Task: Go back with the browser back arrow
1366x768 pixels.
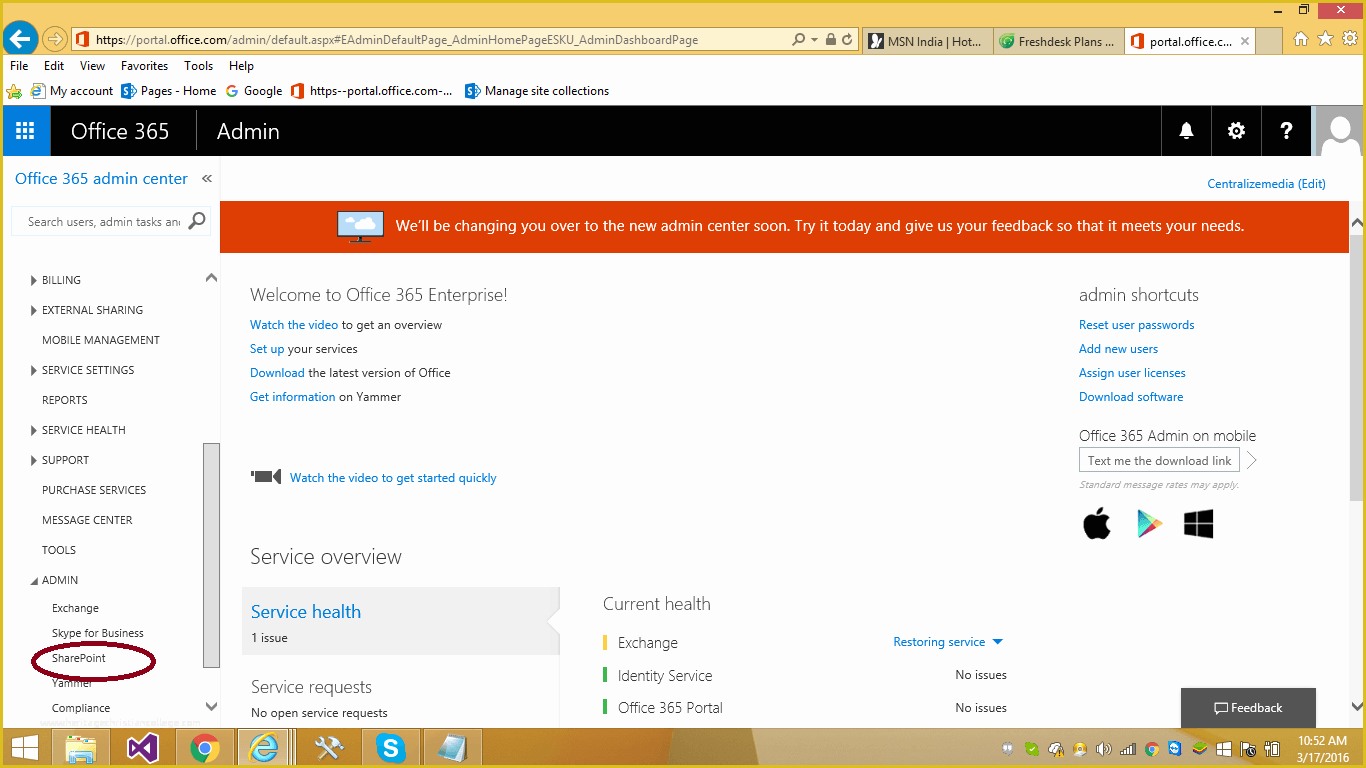Action: 20,39
